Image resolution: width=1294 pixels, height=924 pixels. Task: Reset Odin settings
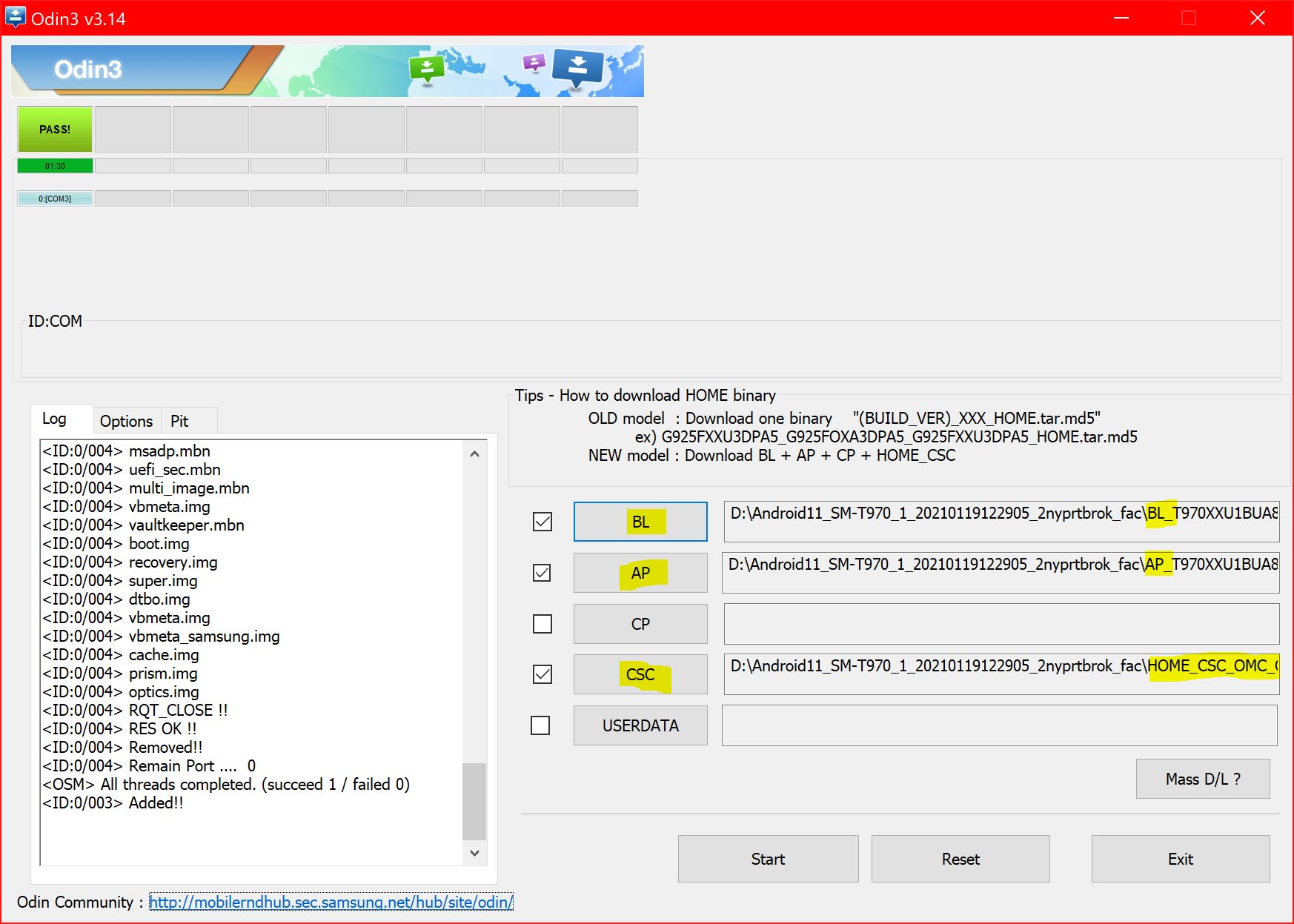pyautogui.click(x=960, y=859)
